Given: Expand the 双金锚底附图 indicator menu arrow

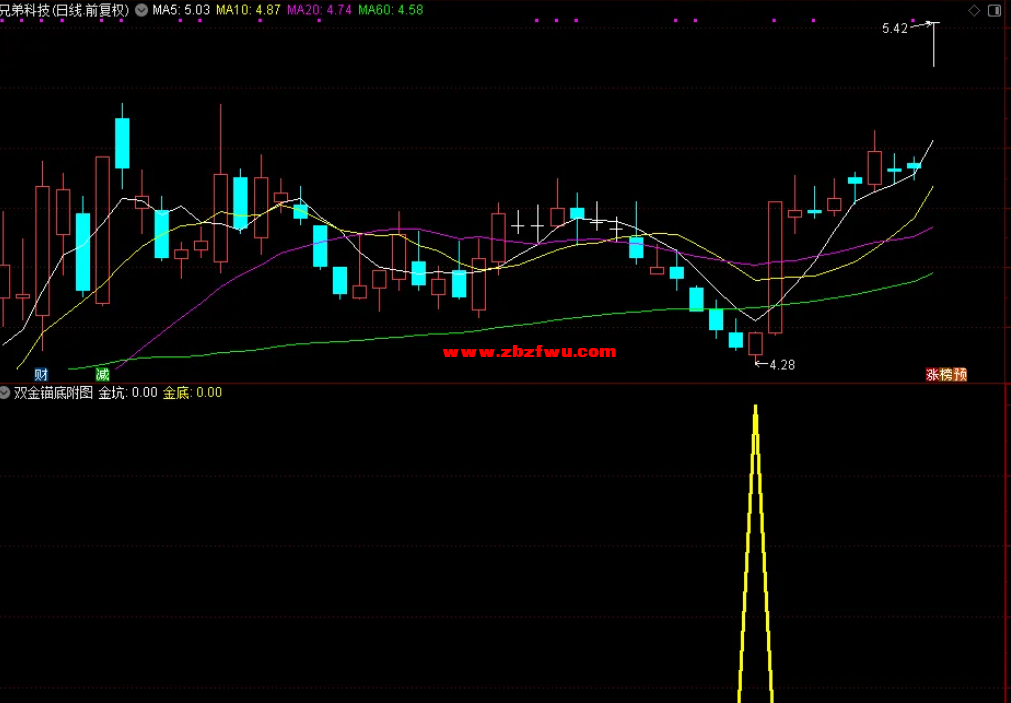Looking at the screenshot, I should (x=5, y=392).
